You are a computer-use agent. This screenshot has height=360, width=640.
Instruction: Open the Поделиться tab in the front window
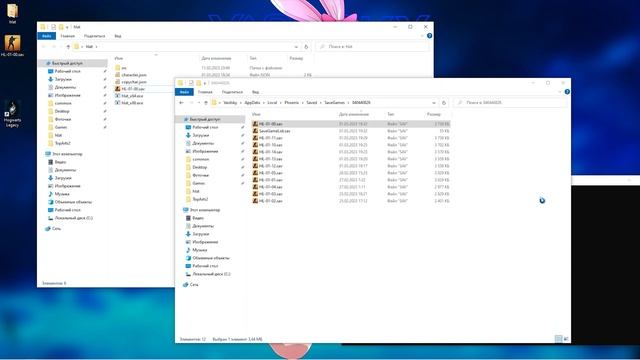pyautogui.click(x=232, y=92)
